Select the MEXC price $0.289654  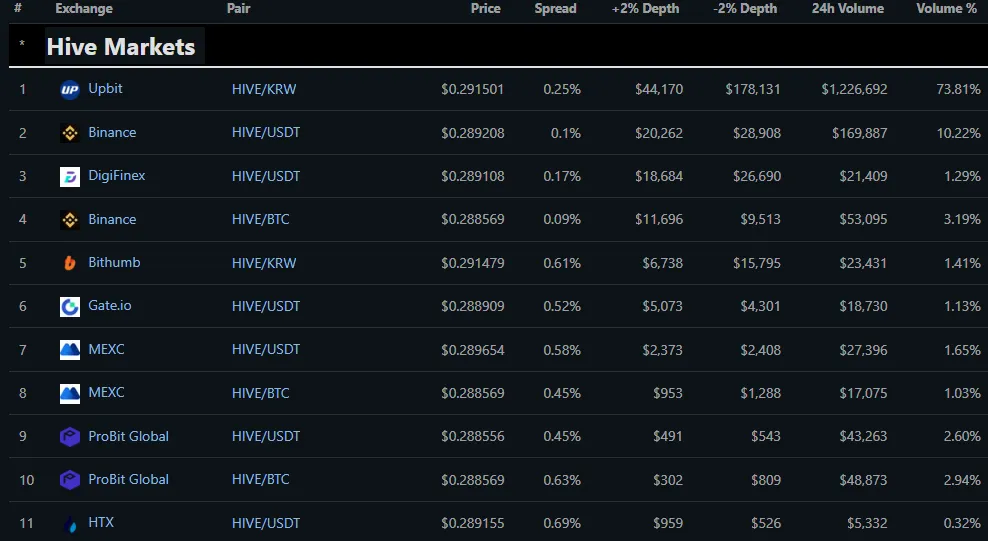coord(473,350)
